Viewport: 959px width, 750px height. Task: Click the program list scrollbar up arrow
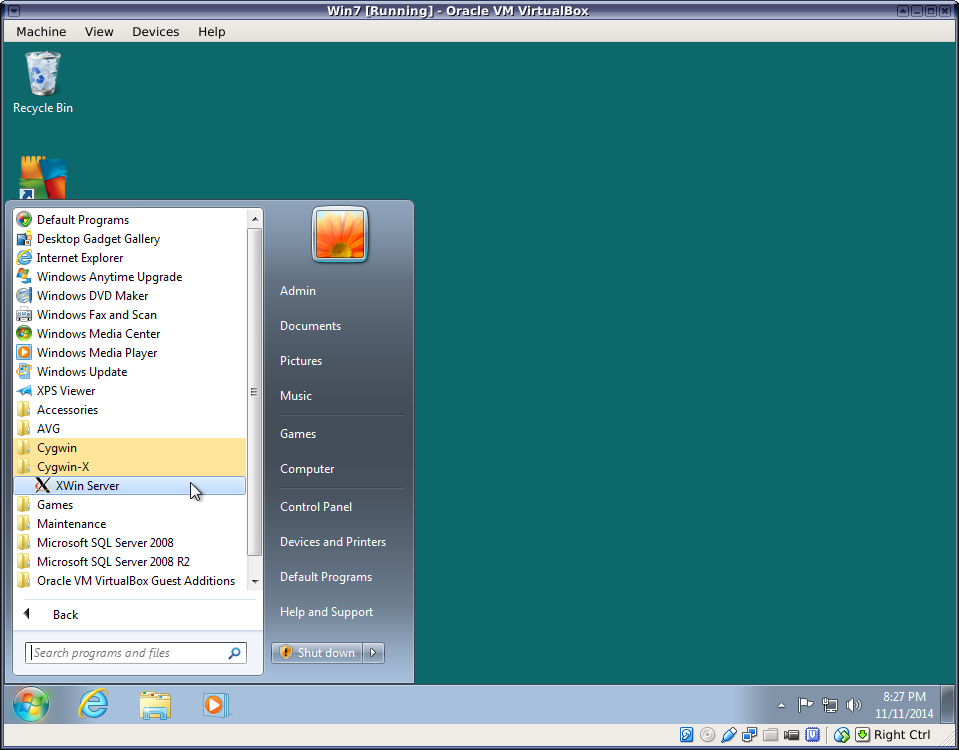[x=255, y=219]
